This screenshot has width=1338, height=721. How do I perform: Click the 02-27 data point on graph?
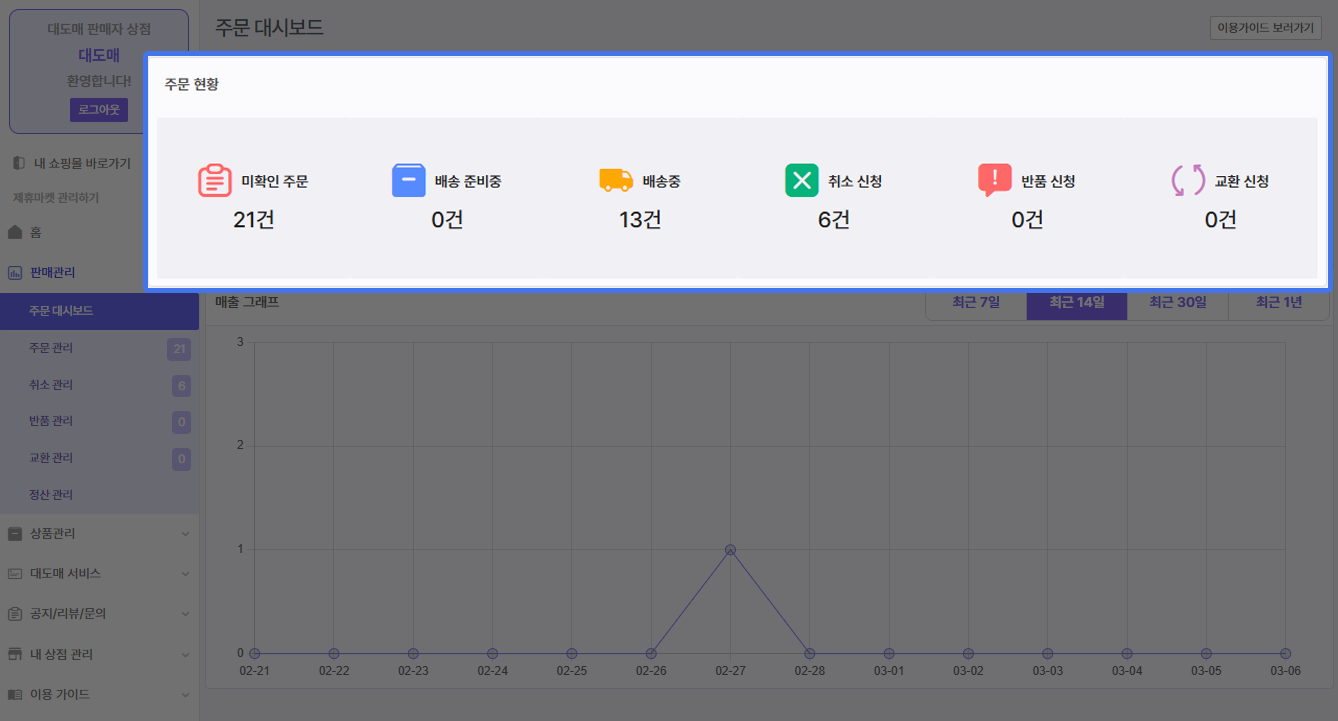click(730, 550)
